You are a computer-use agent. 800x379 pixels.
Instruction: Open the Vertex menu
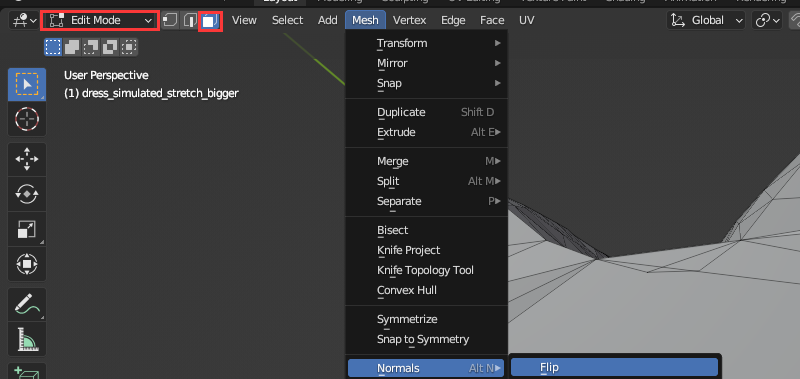click(x=409, y=20)
